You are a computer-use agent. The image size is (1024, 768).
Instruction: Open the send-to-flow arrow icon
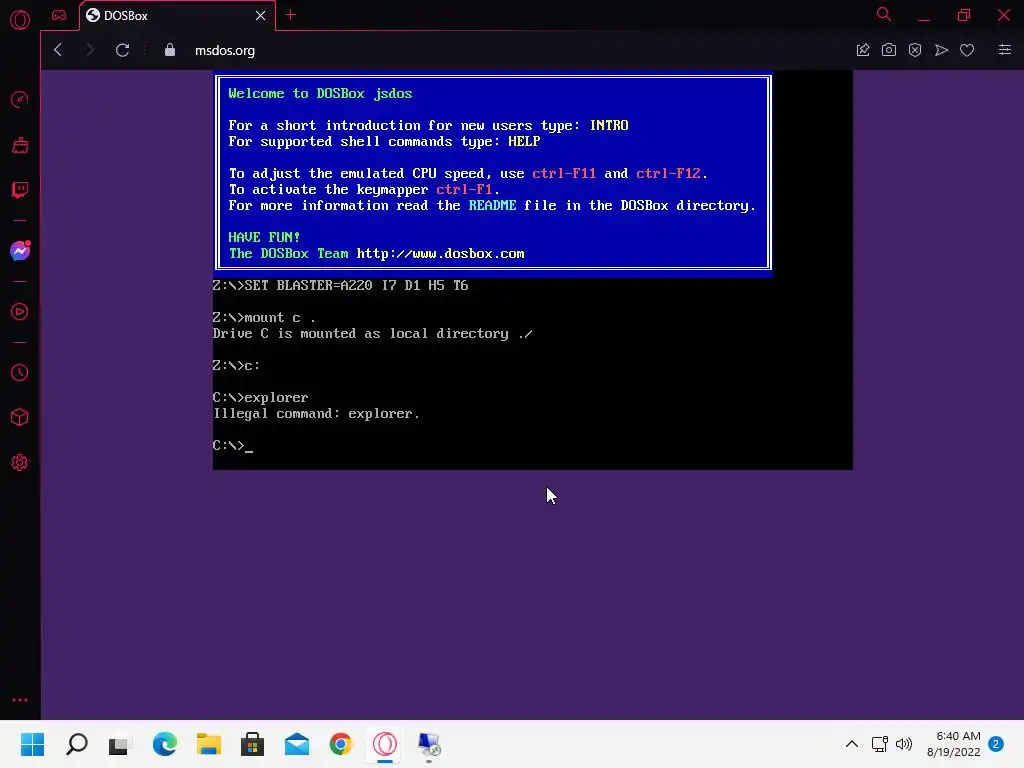point(941,50)
